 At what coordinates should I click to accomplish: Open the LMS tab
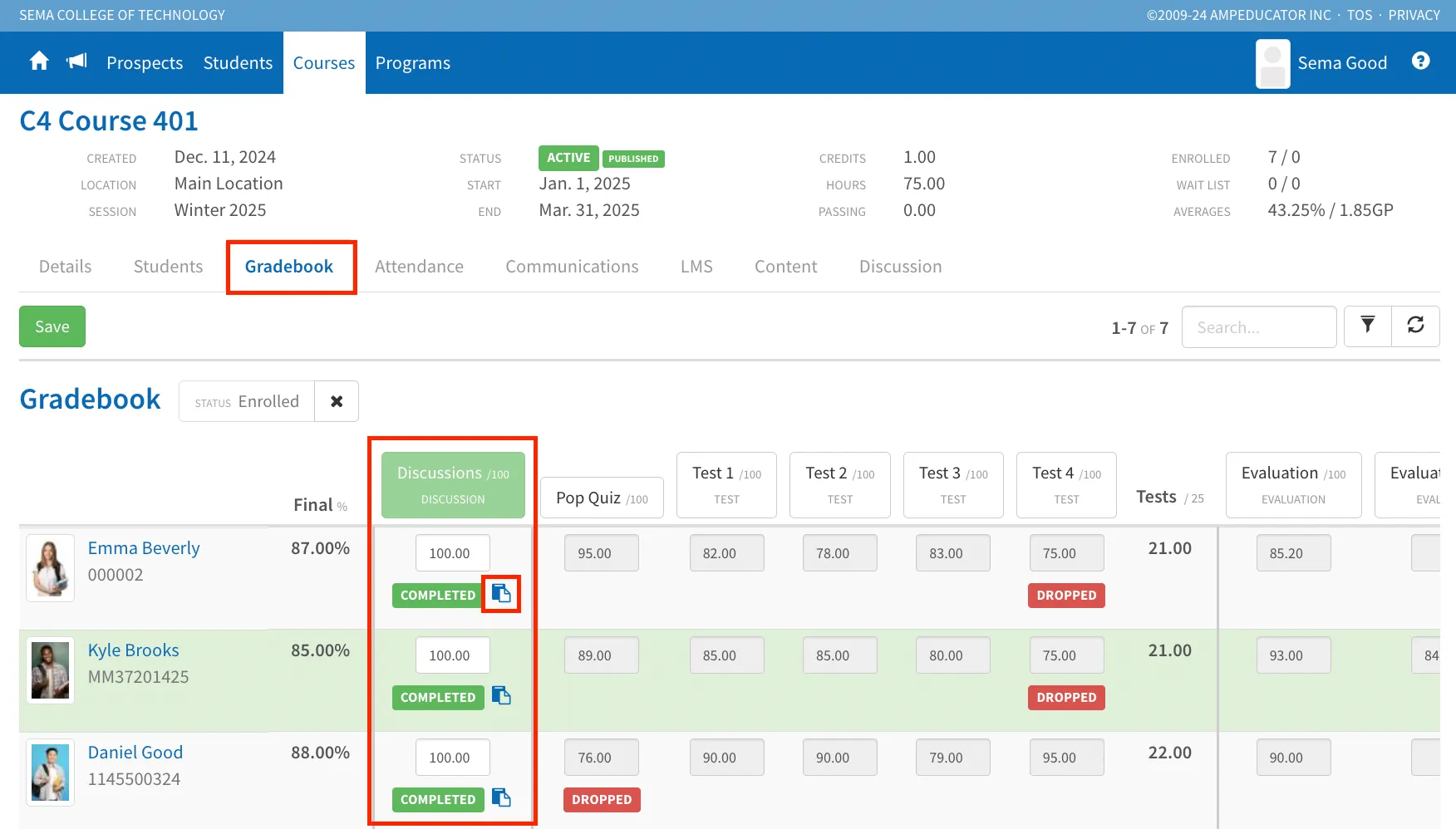[x=696, y=267]
